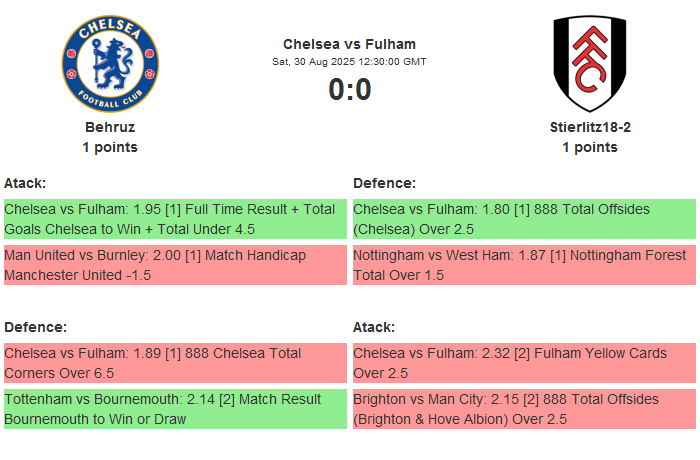Click the lower-left 'Defence:' heading
The width and height of the screenshot is (700, 460).
(35, 327)
